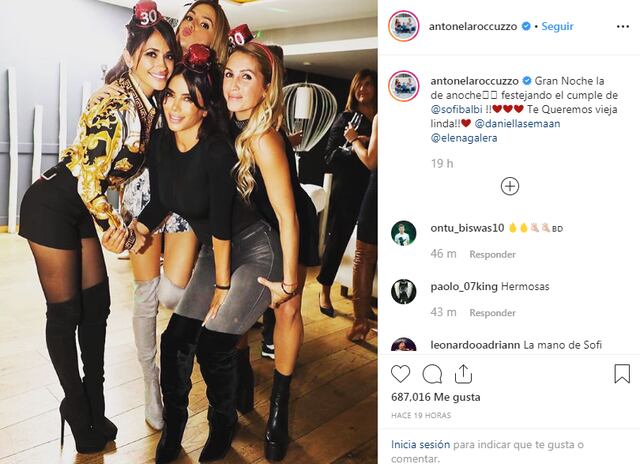
Task: Like the post with the heart icon
Action: click(400, 374)
